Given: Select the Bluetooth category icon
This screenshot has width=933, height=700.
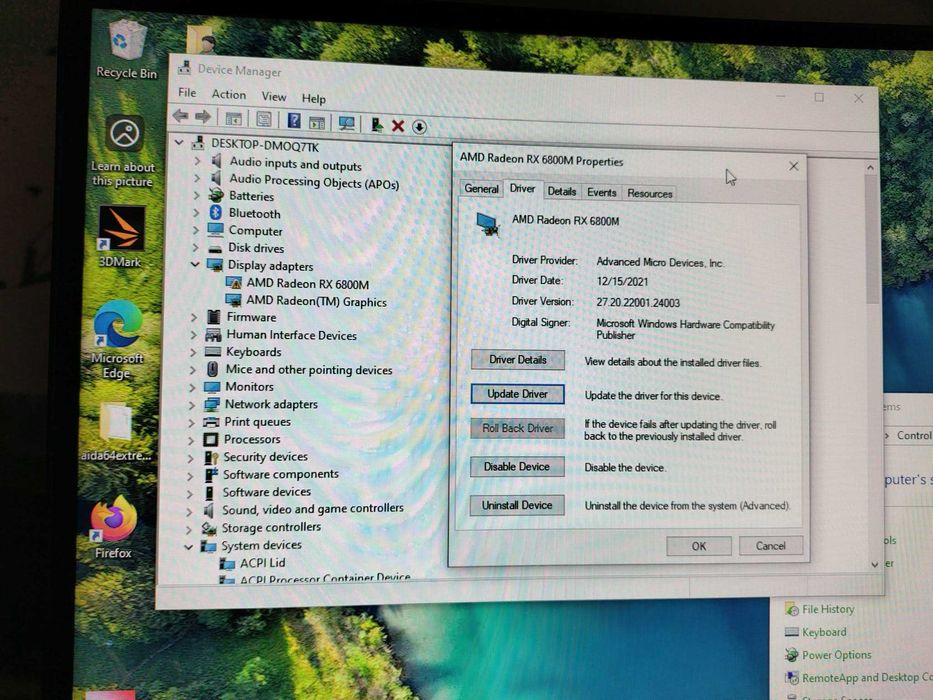Looking at the screenshot, I should coord(215,212).
